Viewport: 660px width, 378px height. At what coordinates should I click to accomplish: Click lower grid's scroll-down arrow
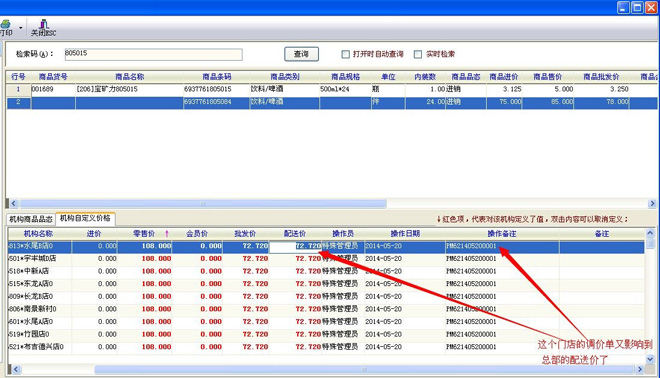coord(650,359)
